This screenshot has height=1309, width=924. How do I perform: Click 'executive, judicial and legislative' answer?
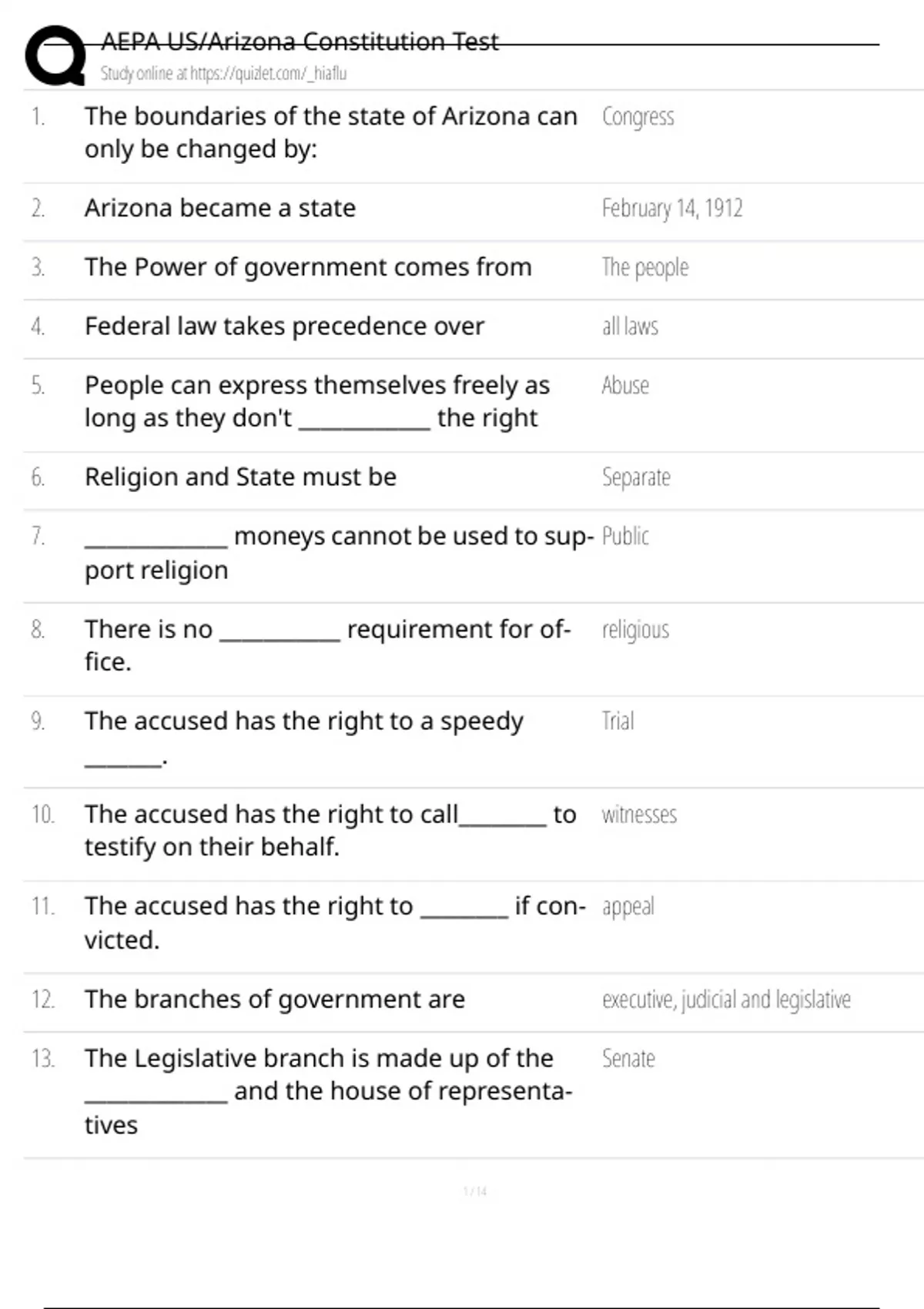(726, 999)
